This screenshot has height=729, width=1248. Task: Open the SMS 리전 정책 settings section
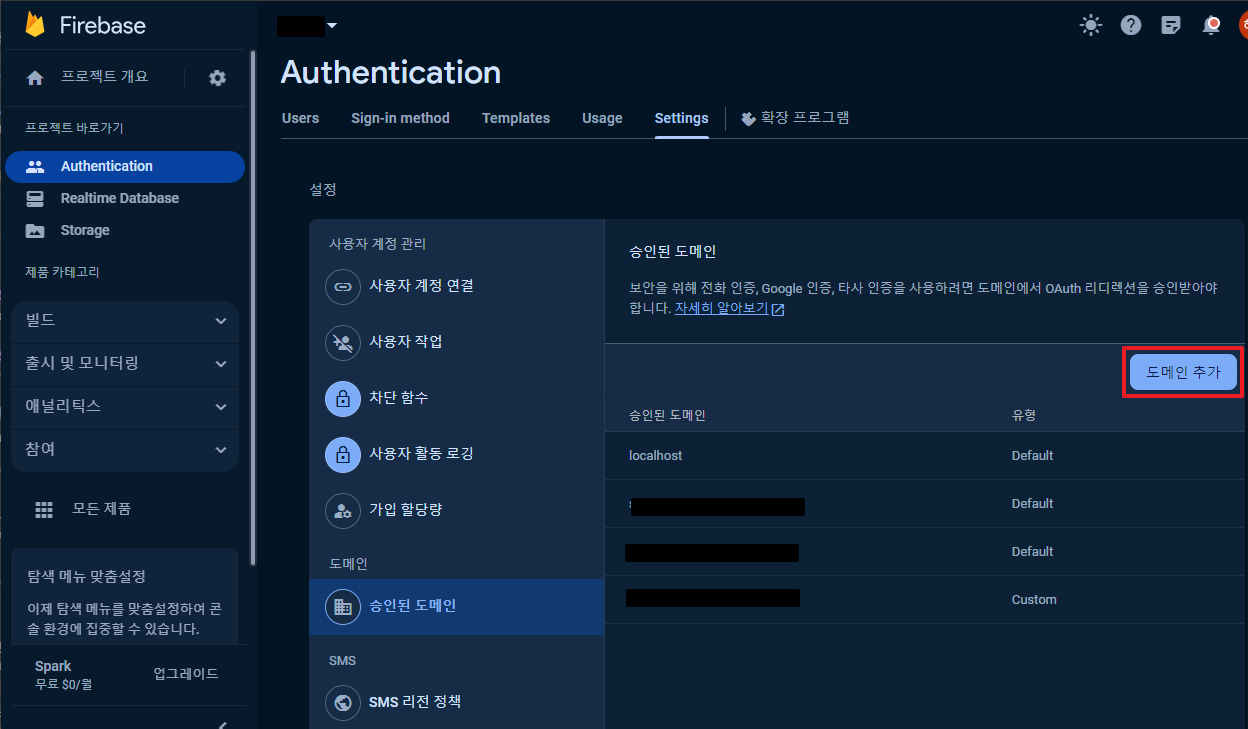[x=457, y=702]
